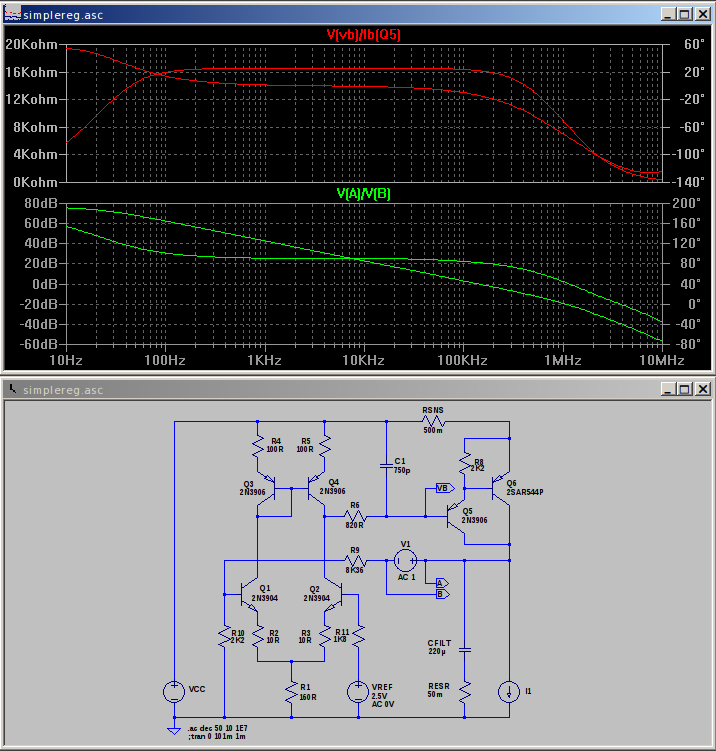716x751 pixels.
Task: Click the -140° right phase axis label
Action: click(x=688, y=182)
